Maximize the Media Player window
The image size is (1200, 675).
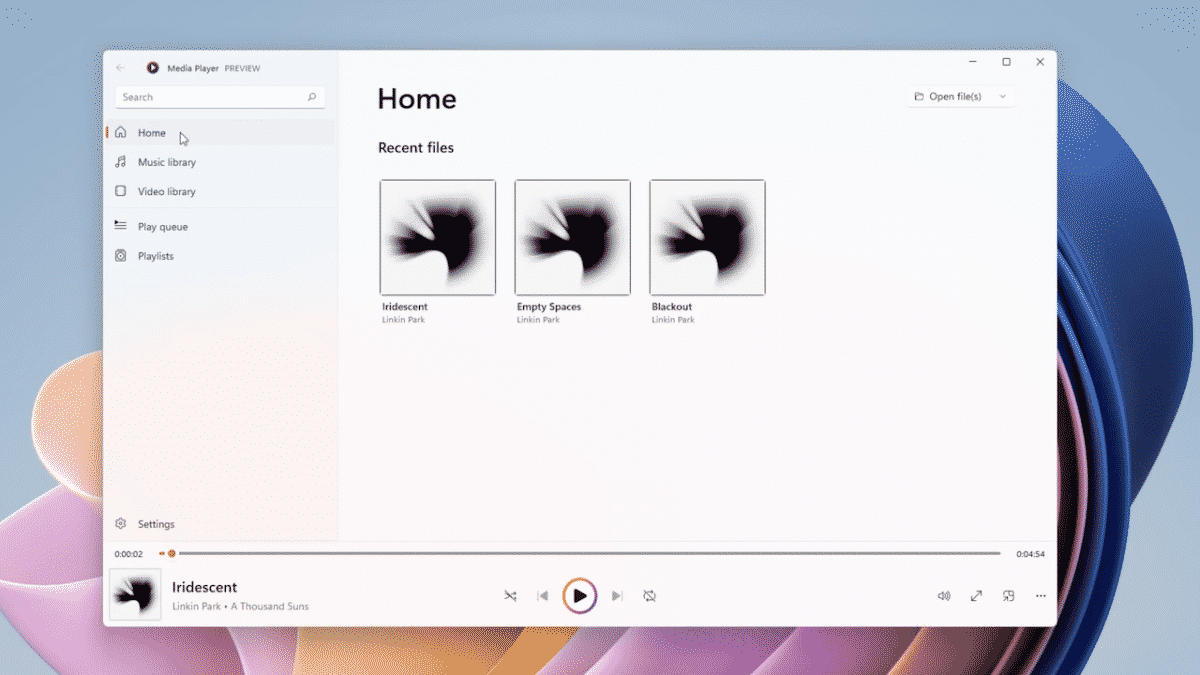[1006, 62]
